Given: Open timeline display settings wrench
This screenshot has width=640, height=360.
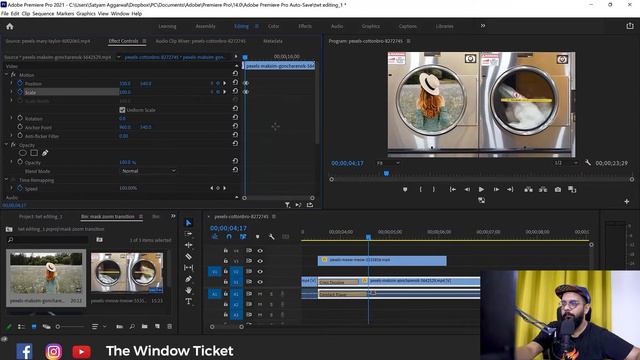Looking at the screenshot, I should [x=271, y=237].
